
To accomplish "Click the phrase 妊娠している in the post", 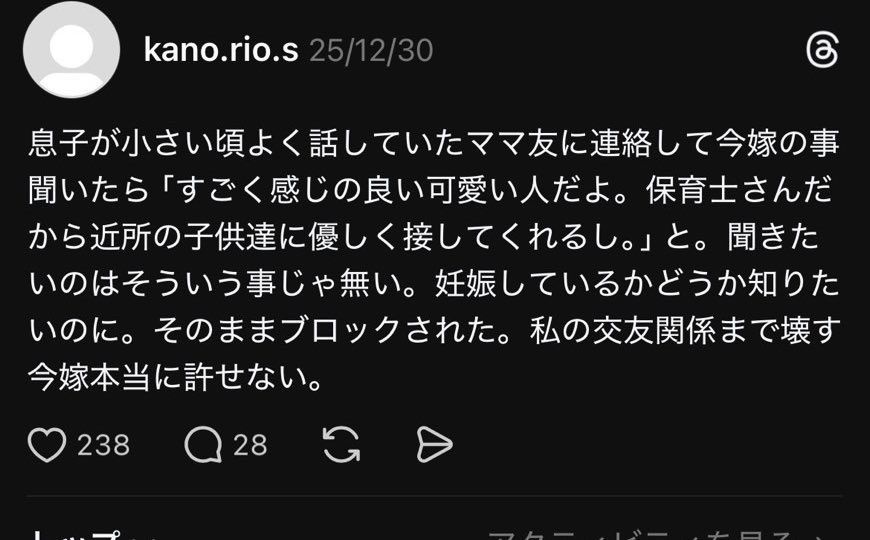I will click(527, 284).
